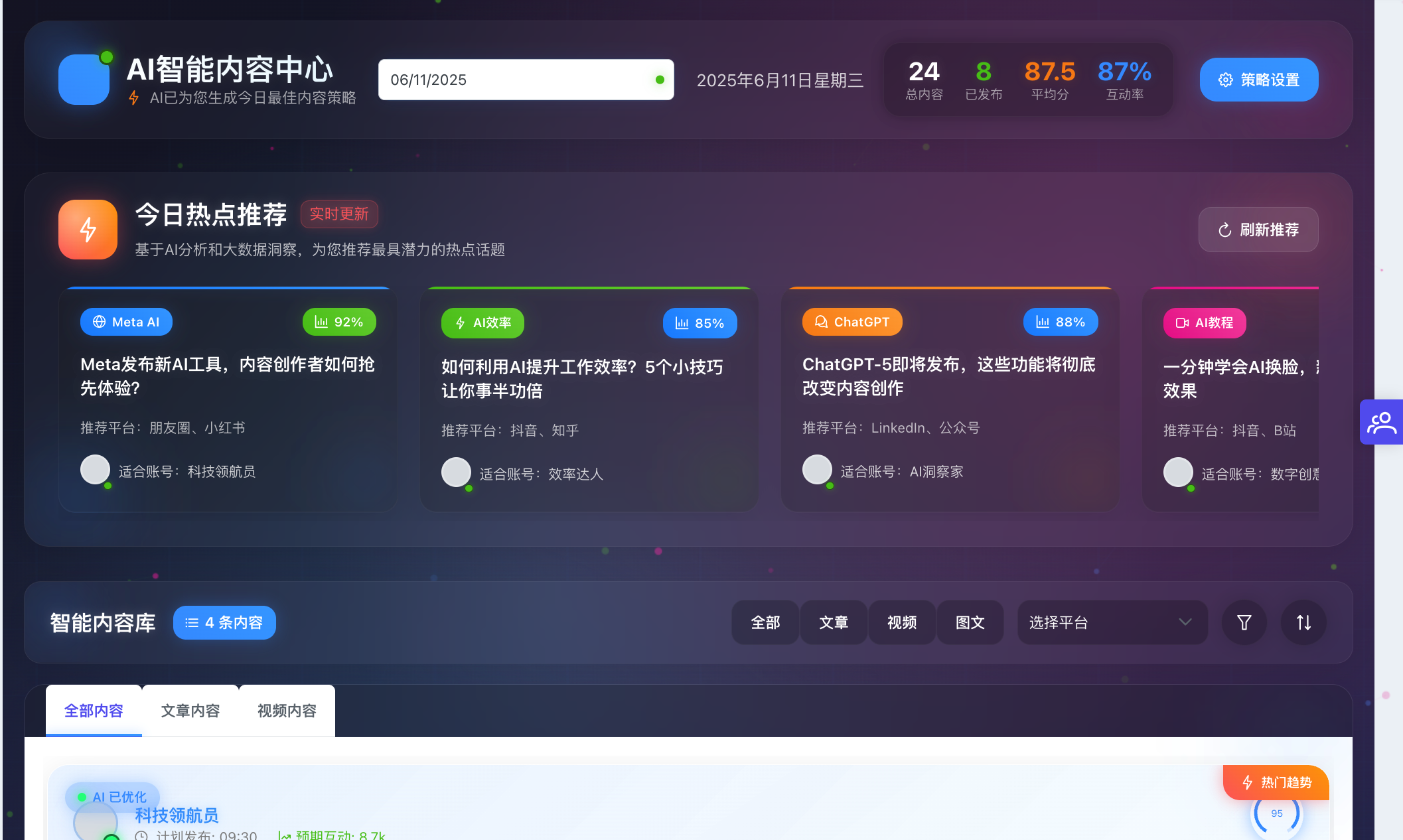Viewport: 1403px width, 840px height.
Task: Filter by 视频 content type
Action: (902, 622)
